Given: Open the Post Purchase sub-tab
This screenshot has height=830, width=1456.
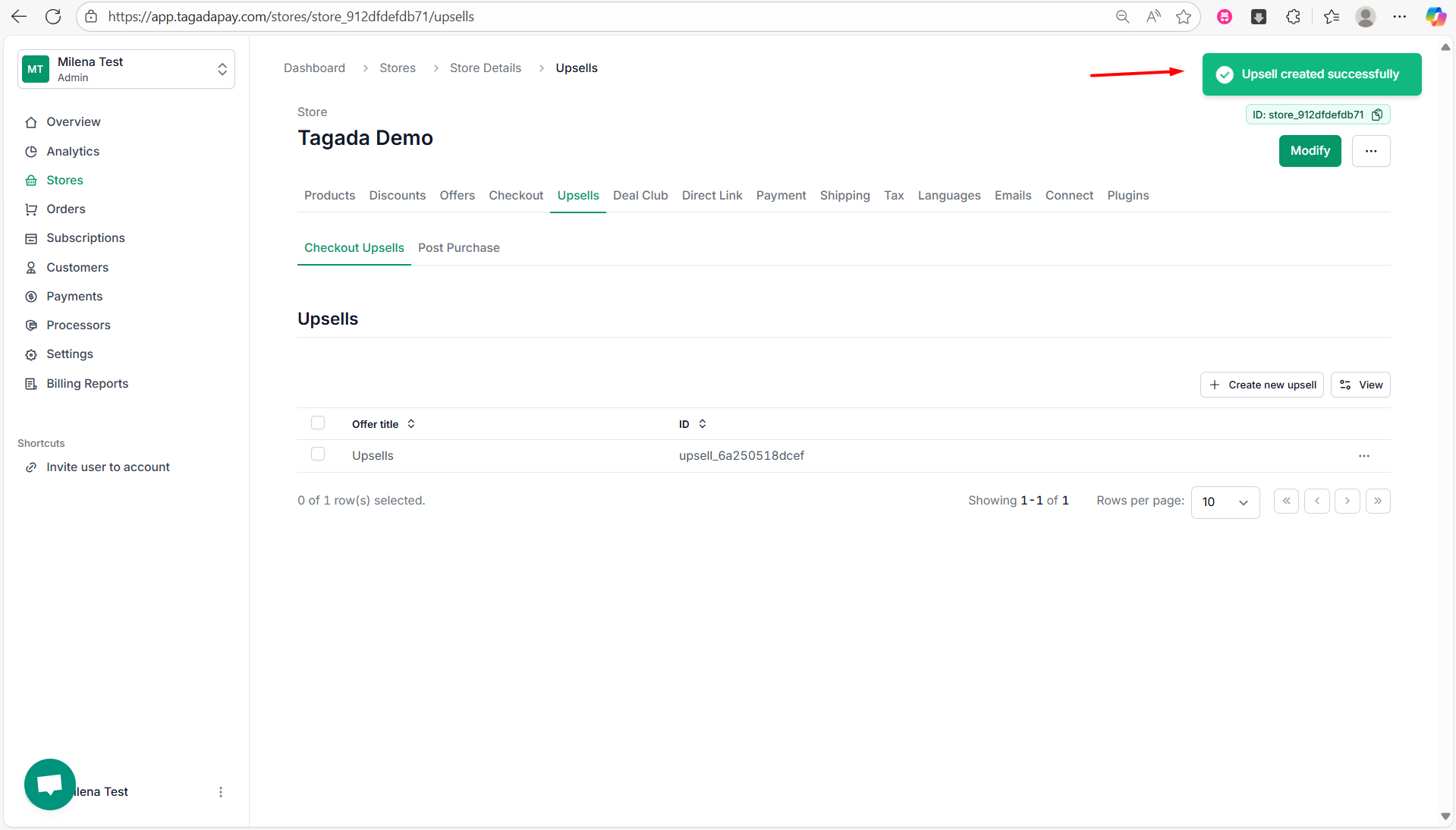Looking at the screenshot, I should click(458, 247).
